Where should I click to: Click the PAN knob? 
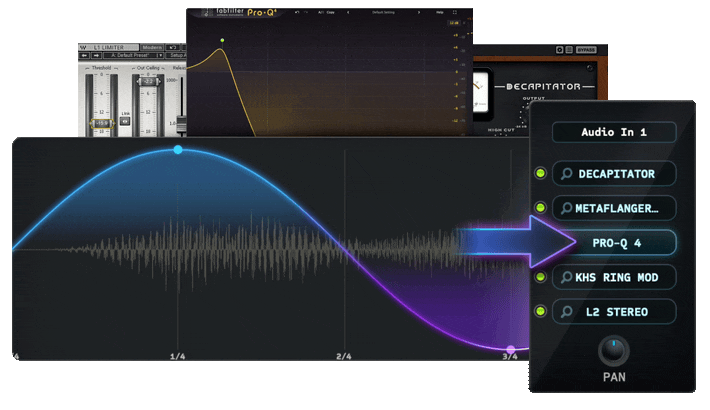point(614,351)
